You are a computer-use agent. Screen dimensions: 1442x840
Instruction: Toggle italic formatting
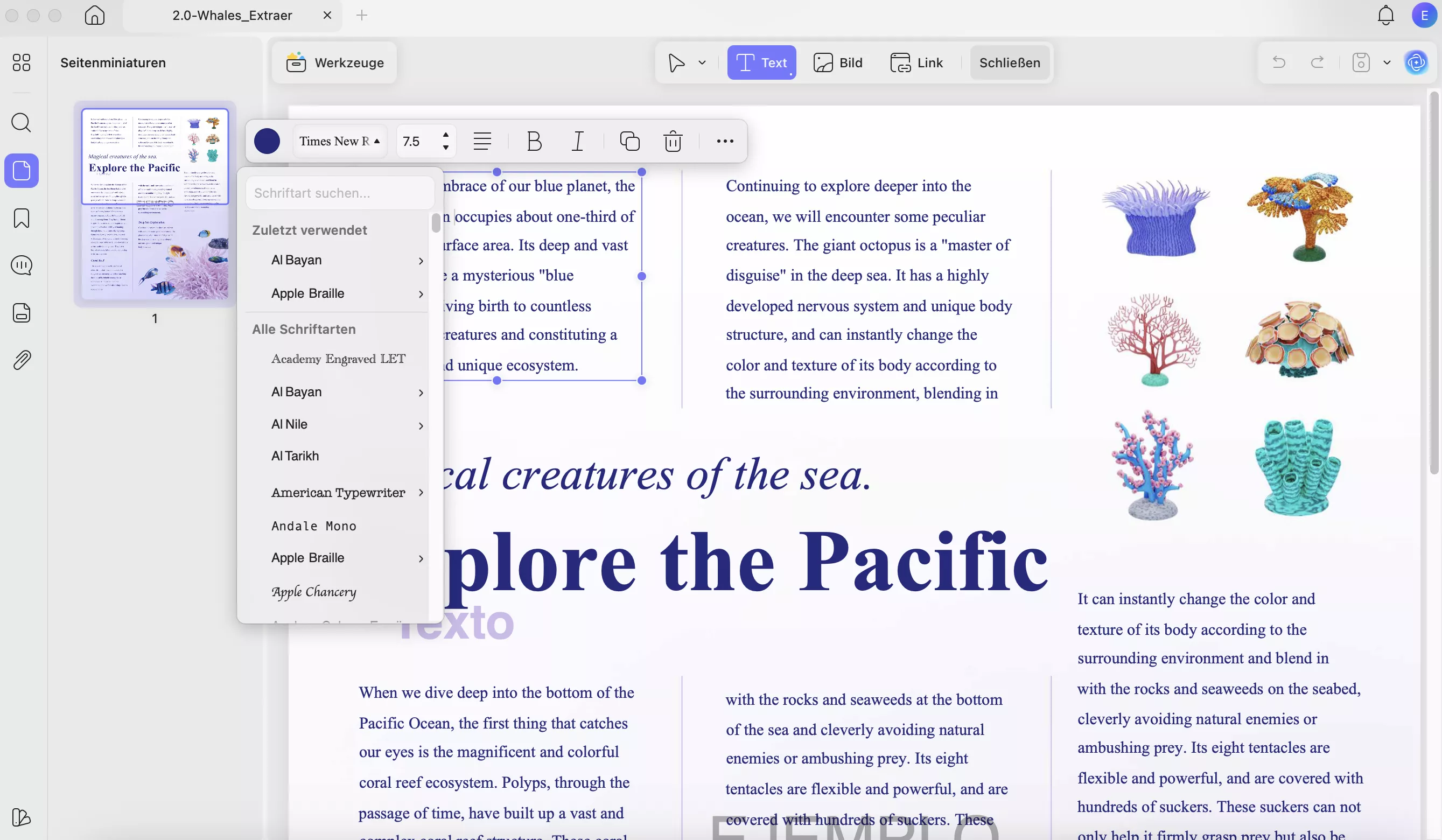point(577,141)
